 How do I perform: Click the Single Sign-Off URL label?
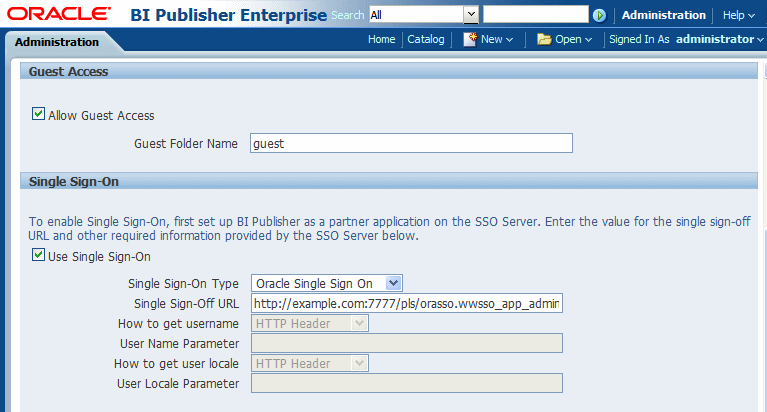(x=186, y=304)
